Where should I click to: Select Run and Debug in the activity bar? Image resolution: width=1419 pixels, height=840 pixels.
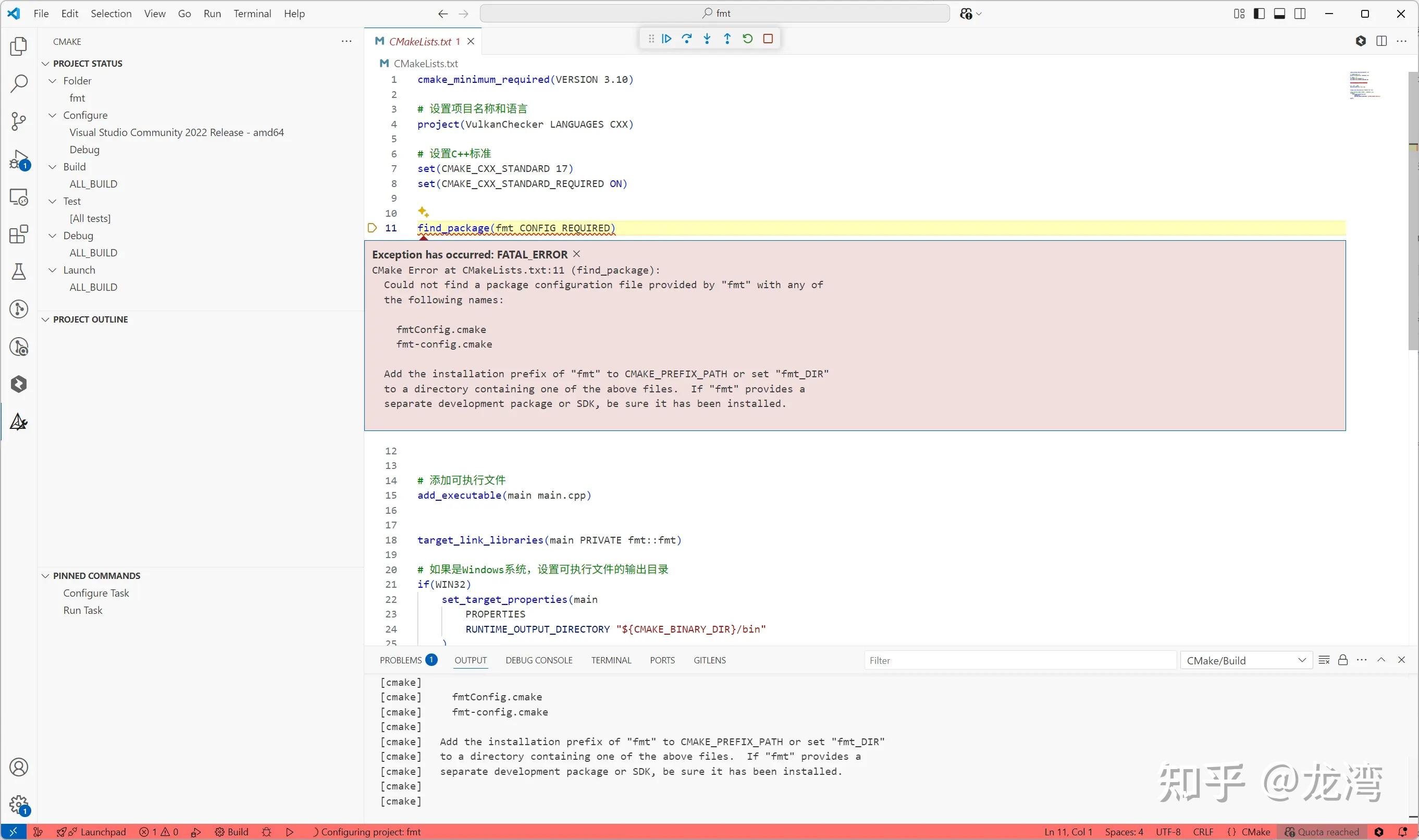(19, 159)
